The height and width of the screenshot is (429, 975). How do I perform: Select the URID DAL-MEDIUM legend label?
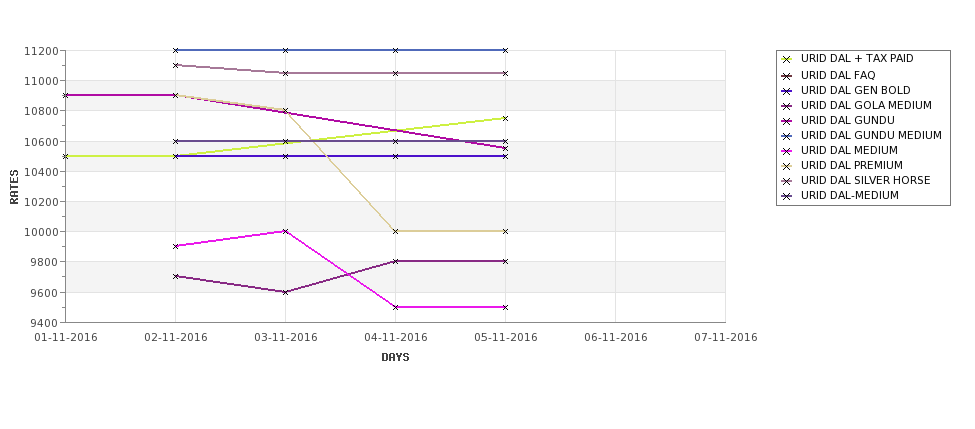pos(849,195)
